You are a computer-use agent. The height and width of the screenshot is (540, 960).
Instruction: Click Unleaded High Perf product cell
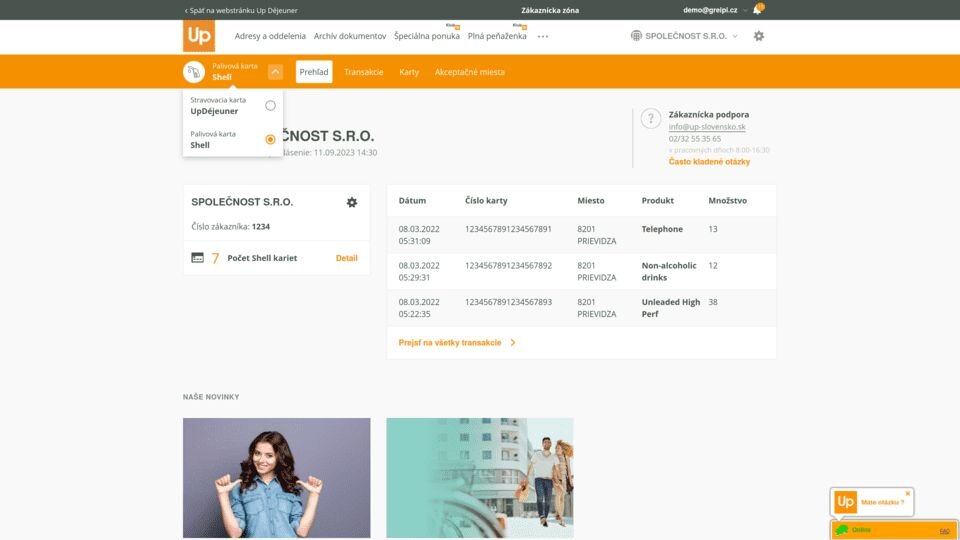(x=670, y=308)
